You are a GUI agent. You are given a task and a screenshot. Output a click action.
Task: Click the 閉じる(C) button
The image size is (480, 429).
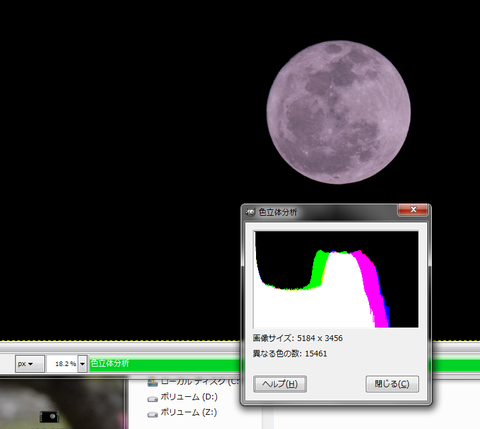click(x=392, y=384)
